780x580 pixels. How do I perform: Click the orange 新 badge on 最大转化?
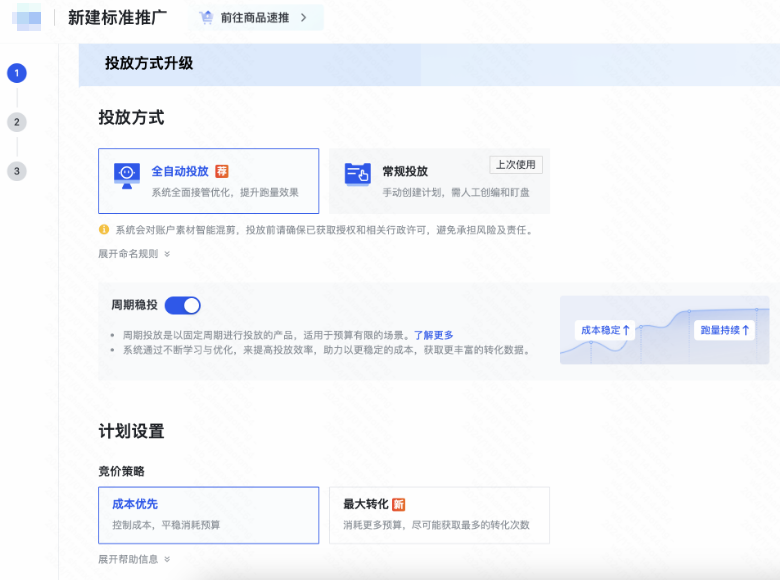point(399,504)
